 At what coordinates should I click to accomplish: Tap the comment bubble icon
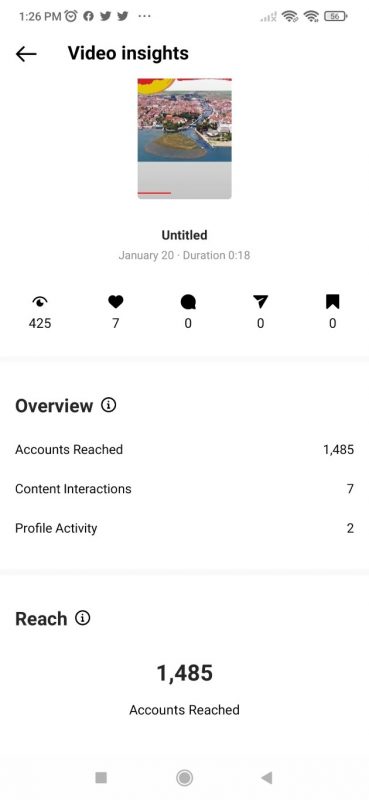[x=188, y=303]
